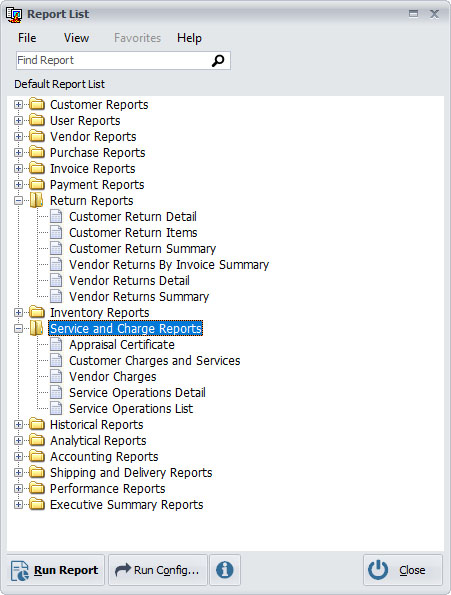This screenshot has height=595, width=451.
Task: Expand the Inventory Reports folder
Action: 18,313
